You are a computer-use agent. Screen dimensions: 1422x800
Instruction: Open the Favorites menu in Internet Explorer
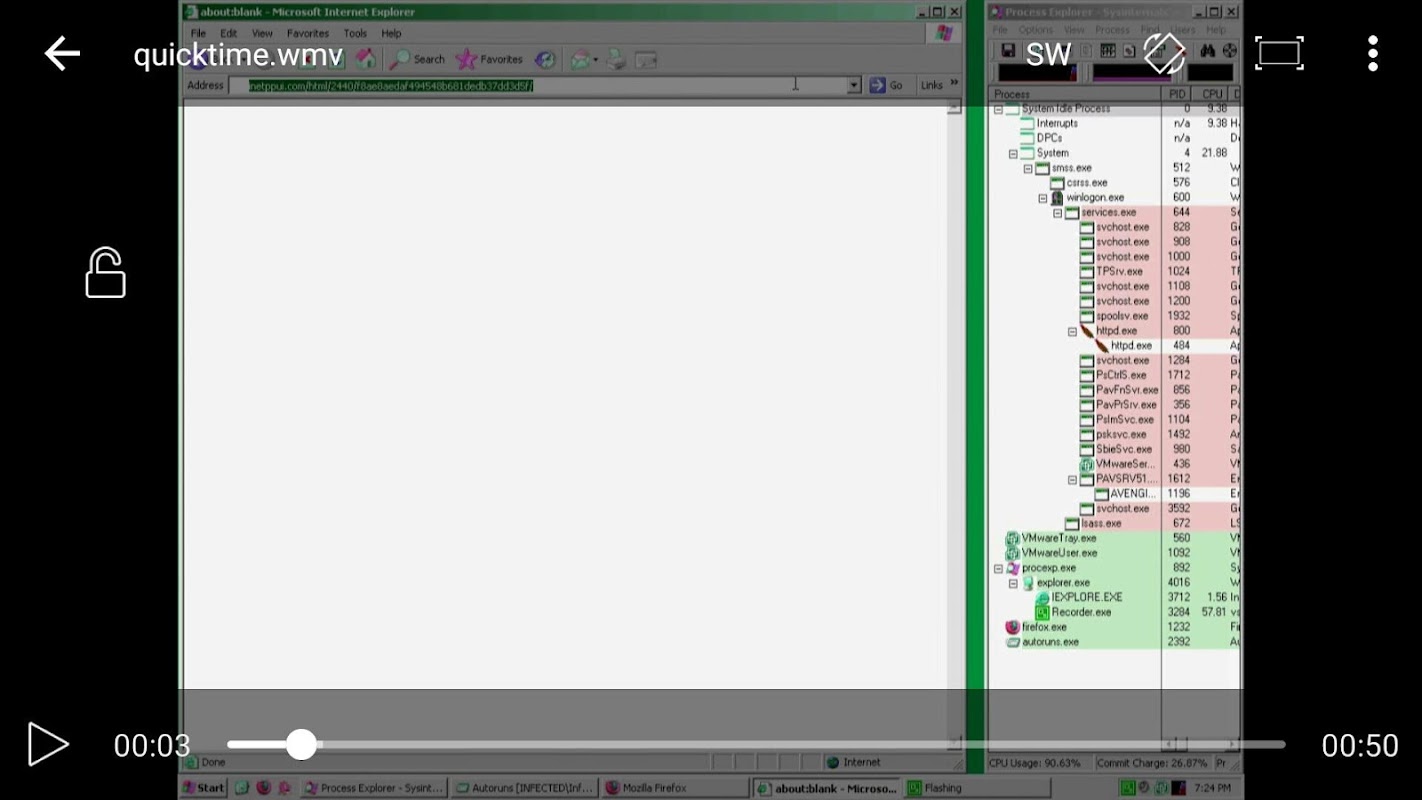coord(308,33)
